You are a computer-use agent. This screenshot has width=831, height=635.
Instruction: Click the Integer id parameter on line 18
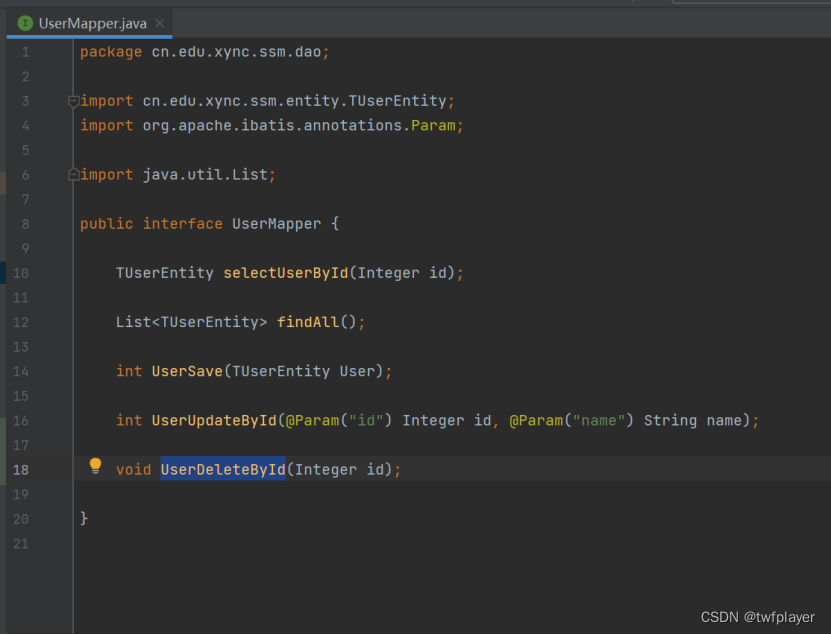coord(339,470)
